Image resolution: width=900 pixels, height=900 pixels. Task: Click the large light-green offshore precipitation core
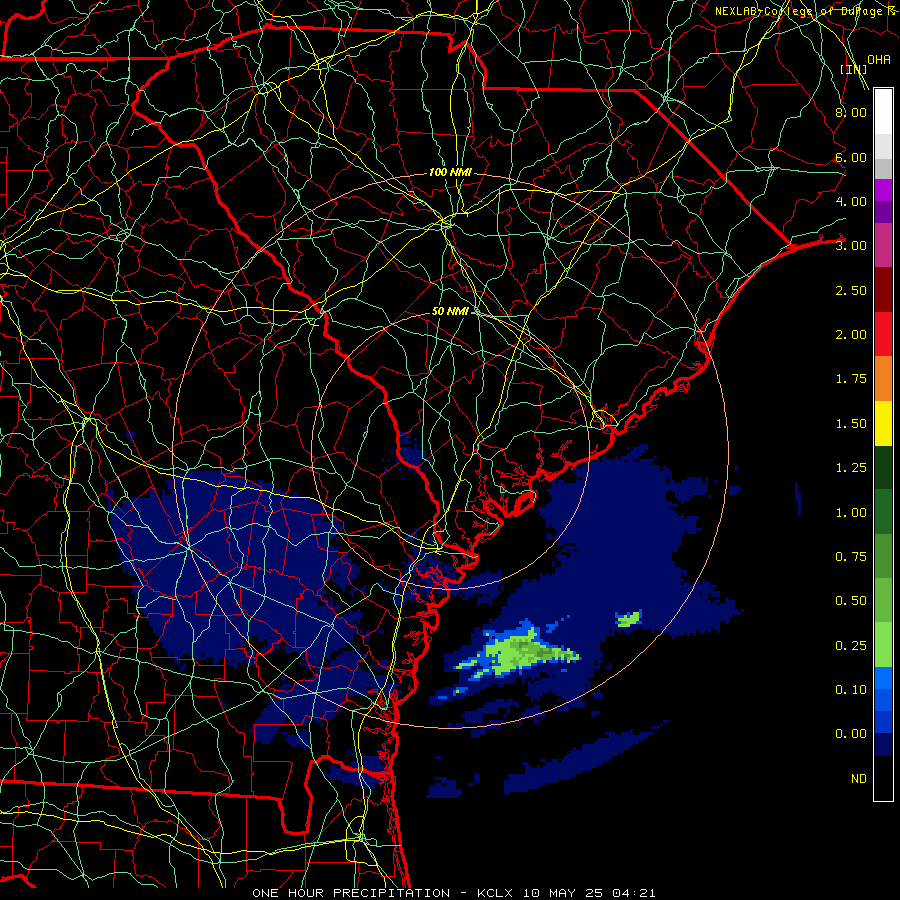tap(522, 653)
